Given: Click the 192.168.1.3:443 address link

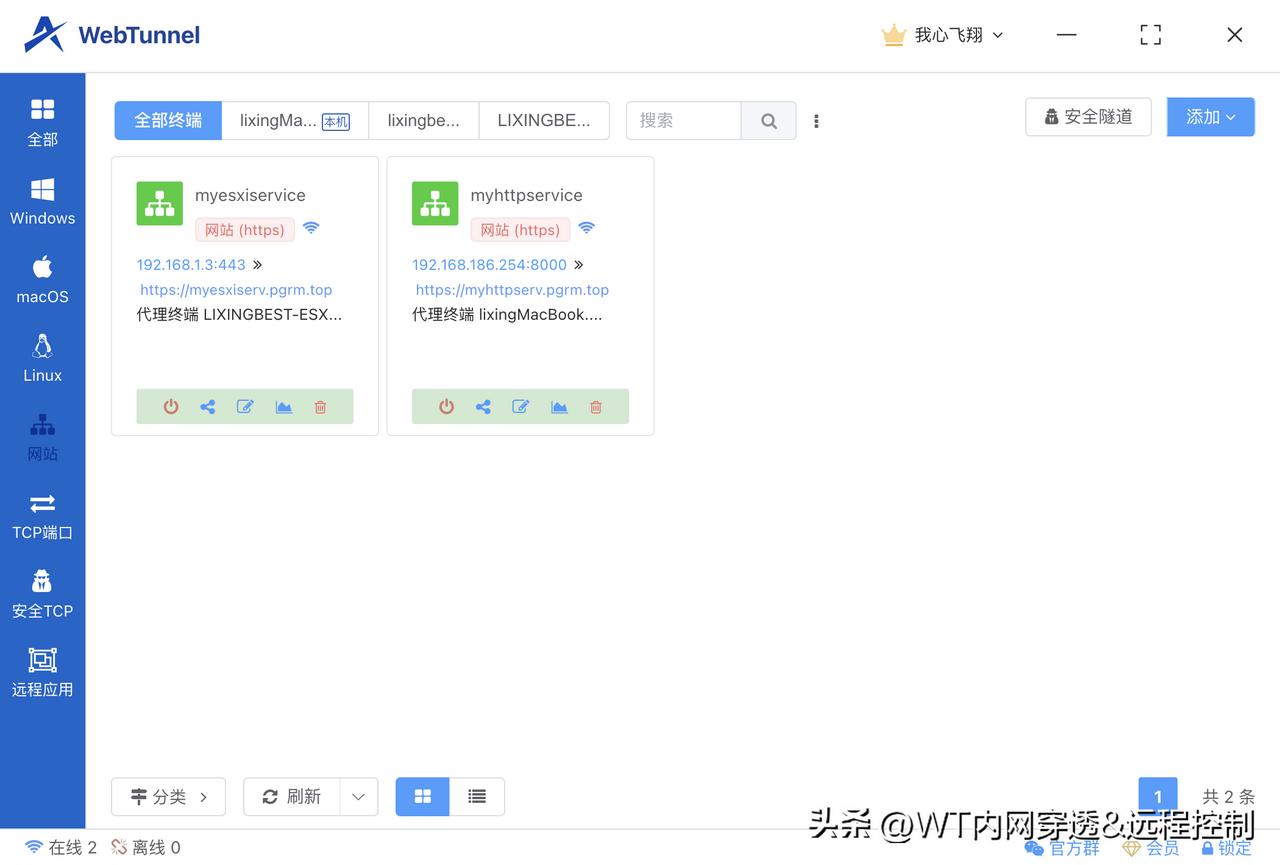Looking at the screenshot, I should 191,265.
